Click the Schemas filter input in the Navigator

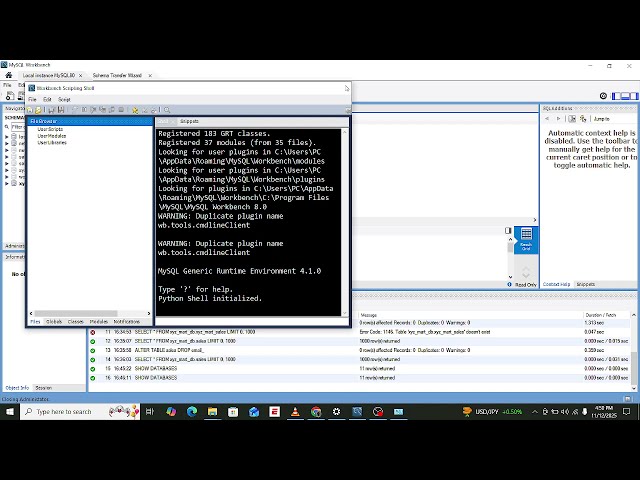(x=18, y=127)
